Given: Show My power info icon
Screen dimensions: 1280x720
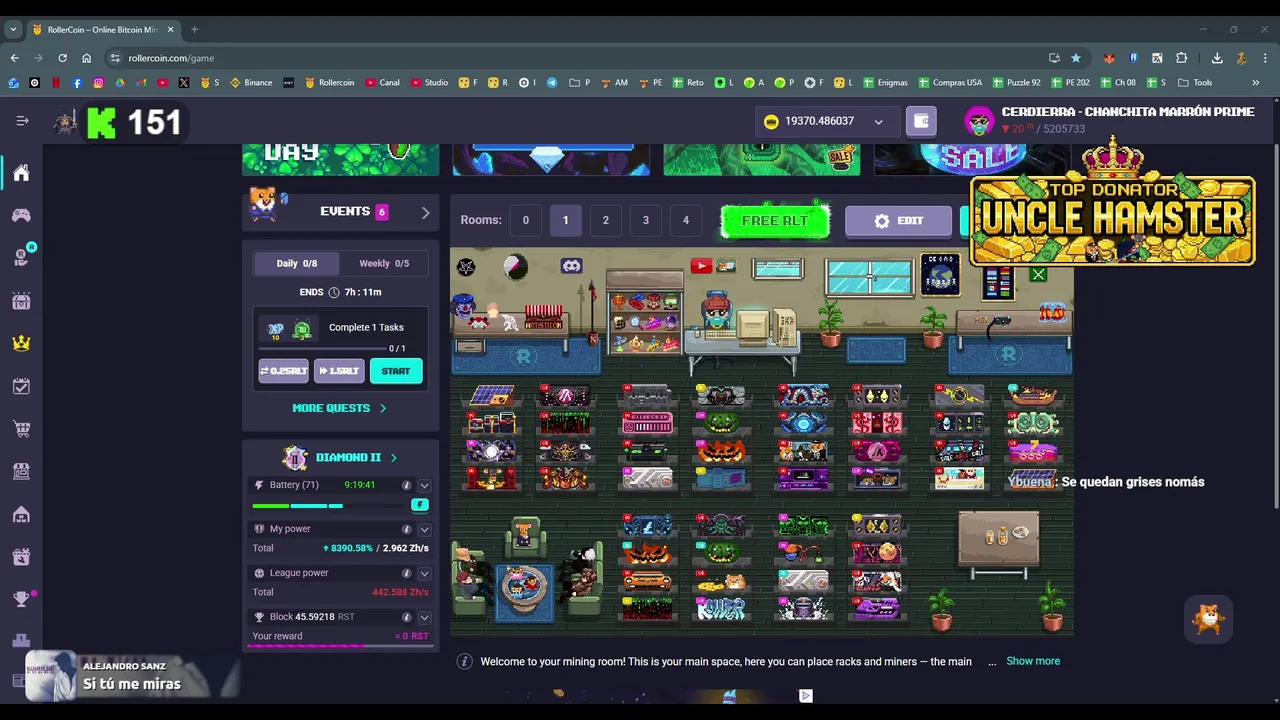Looking at the screenshot, I should [x=406, y=529].
